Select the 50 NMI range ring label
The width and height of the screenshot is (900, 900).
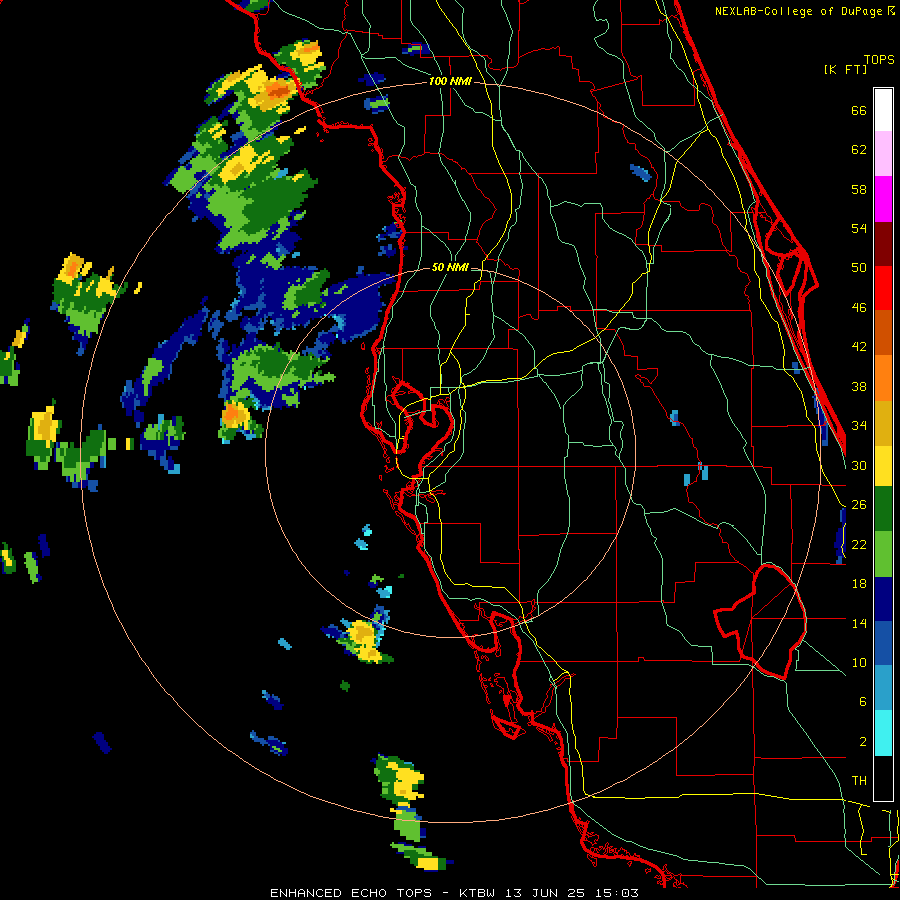450,267
